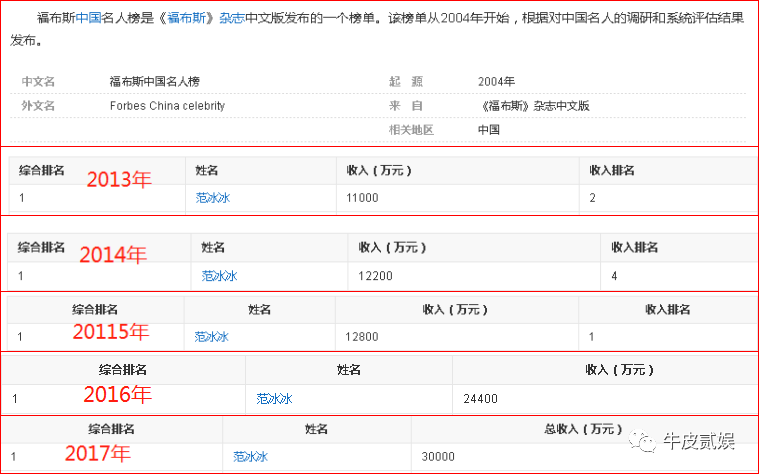Click income rank value 2 in first table

[x=592, y=198]
